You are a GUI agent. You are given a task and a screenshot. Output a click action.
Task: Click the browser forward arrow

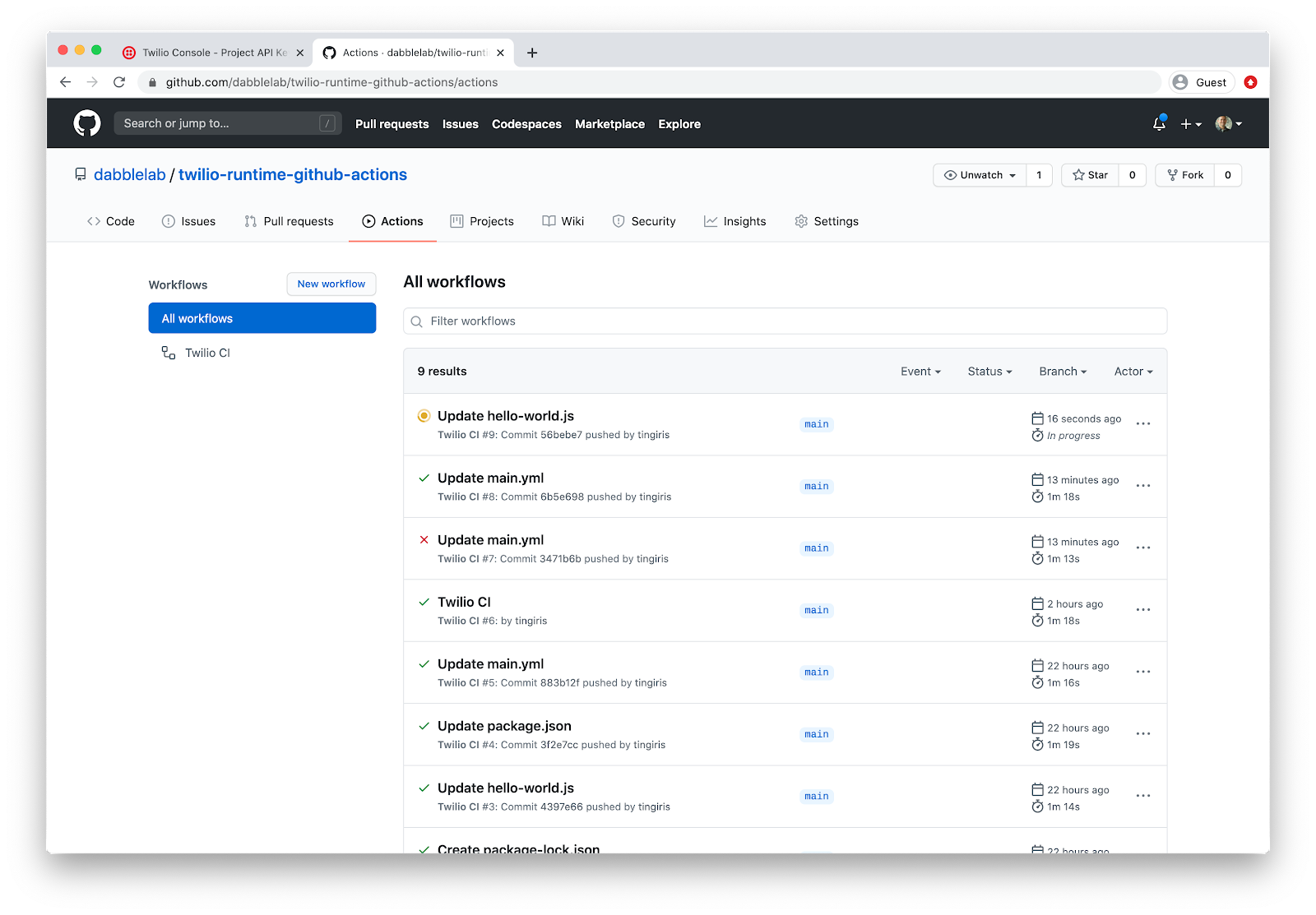(x=92, y=82)
